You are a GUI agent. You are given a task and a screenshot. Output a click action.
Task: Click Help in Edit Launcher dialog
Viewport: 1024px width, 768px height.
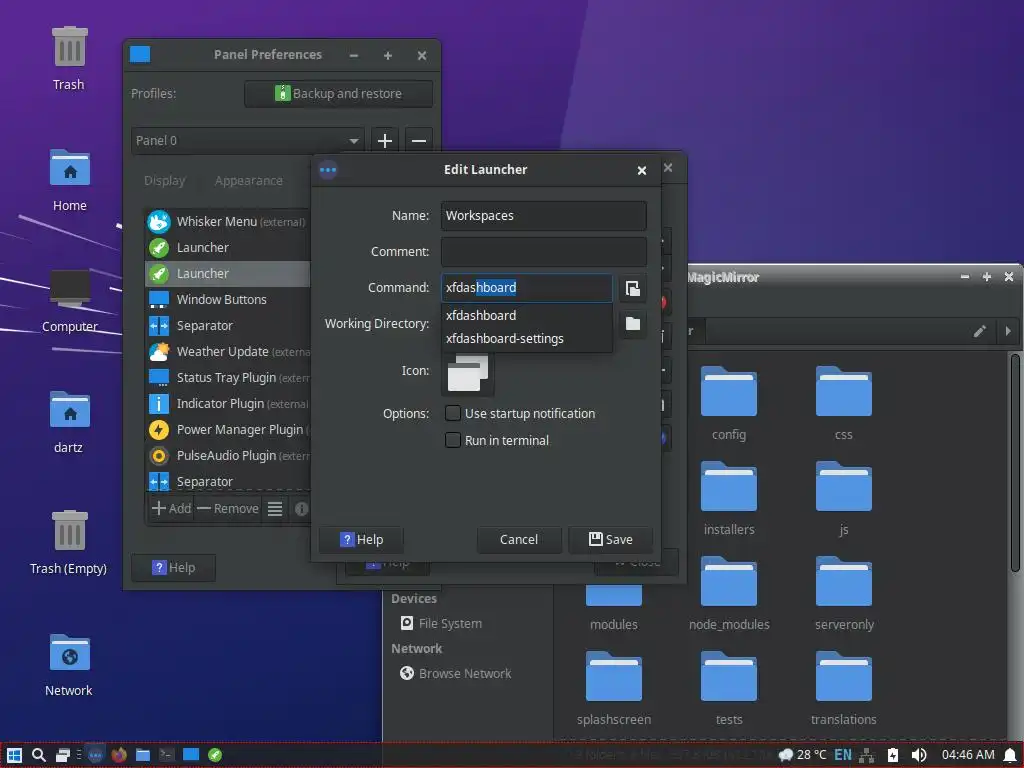point(361,539)
